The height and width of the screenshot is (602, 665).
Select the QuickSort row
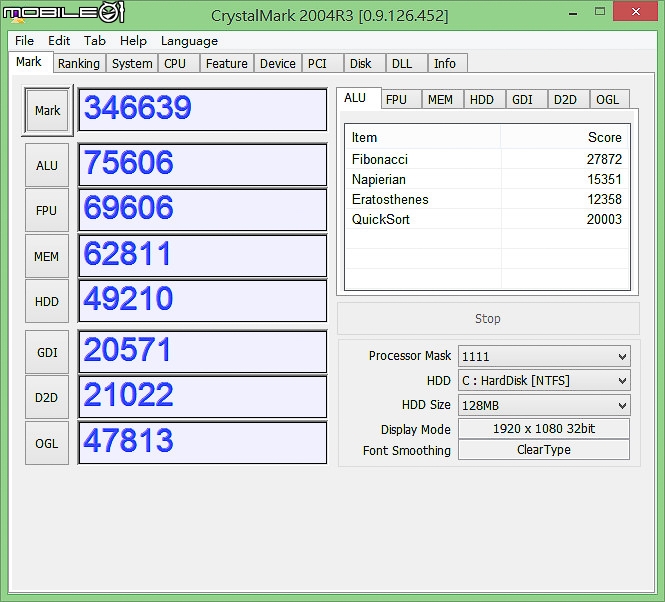pos(487,219)
